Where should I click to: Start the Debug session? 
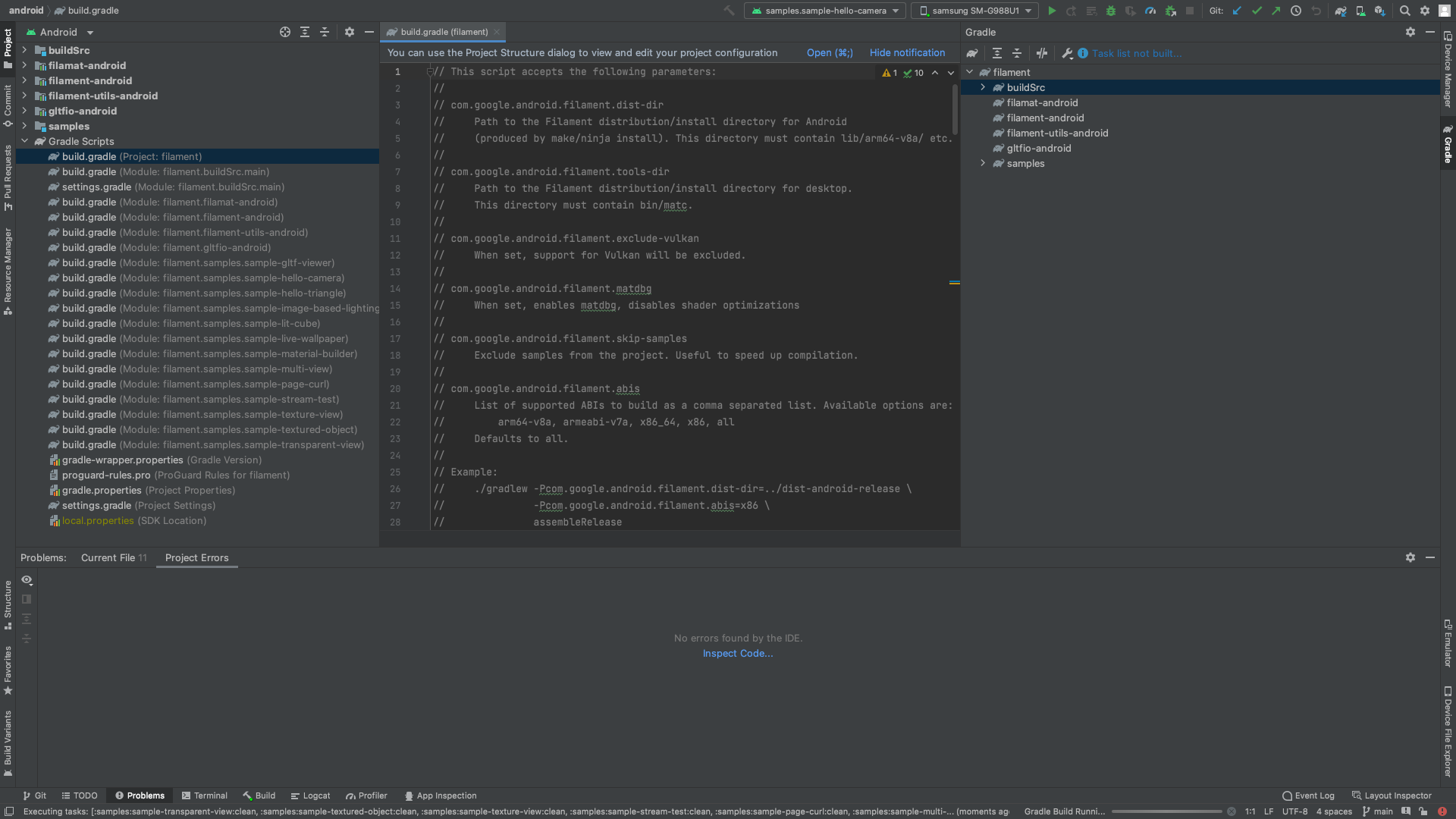pyautogui.click(x=1110, y=11)
